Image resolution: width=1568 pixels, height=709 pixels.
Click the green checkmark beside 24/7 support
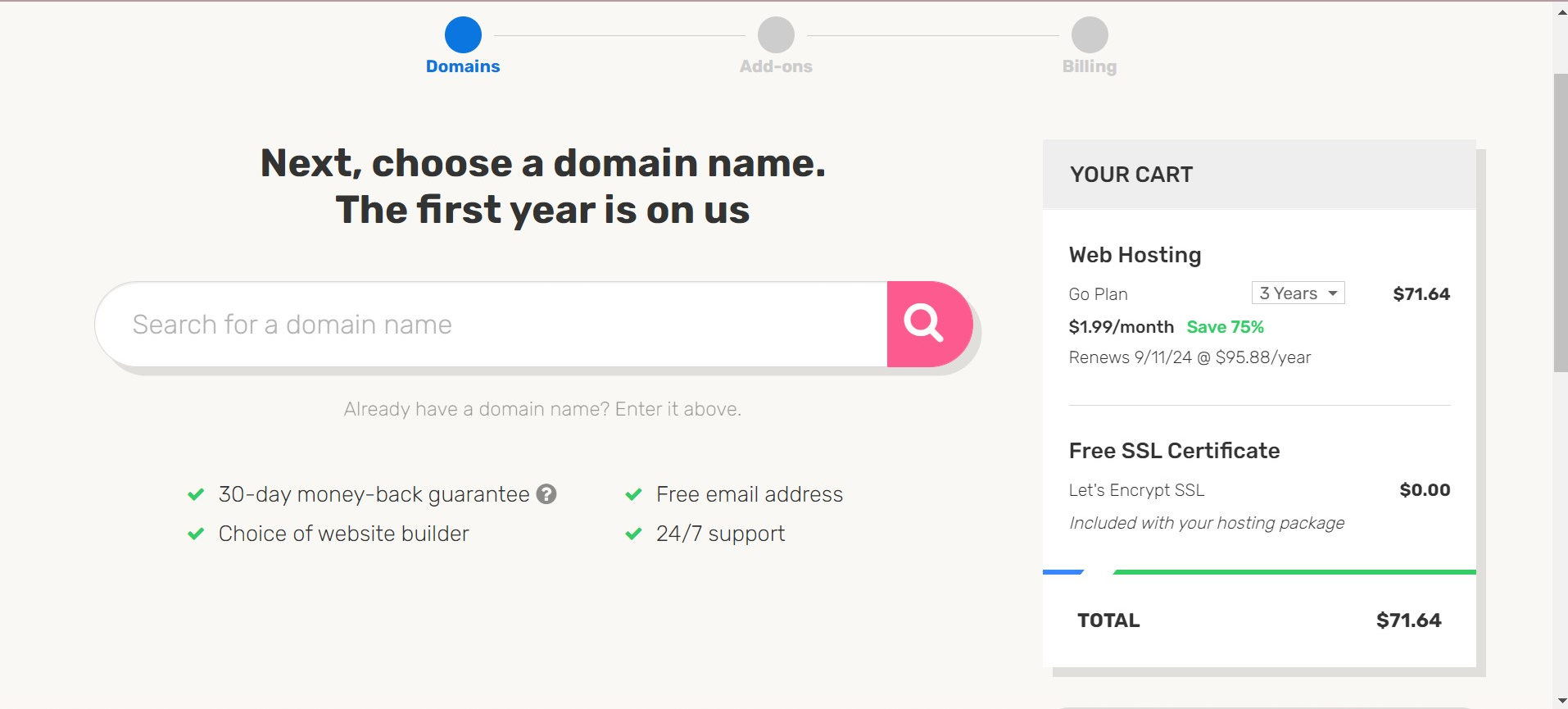pos(633,534)
